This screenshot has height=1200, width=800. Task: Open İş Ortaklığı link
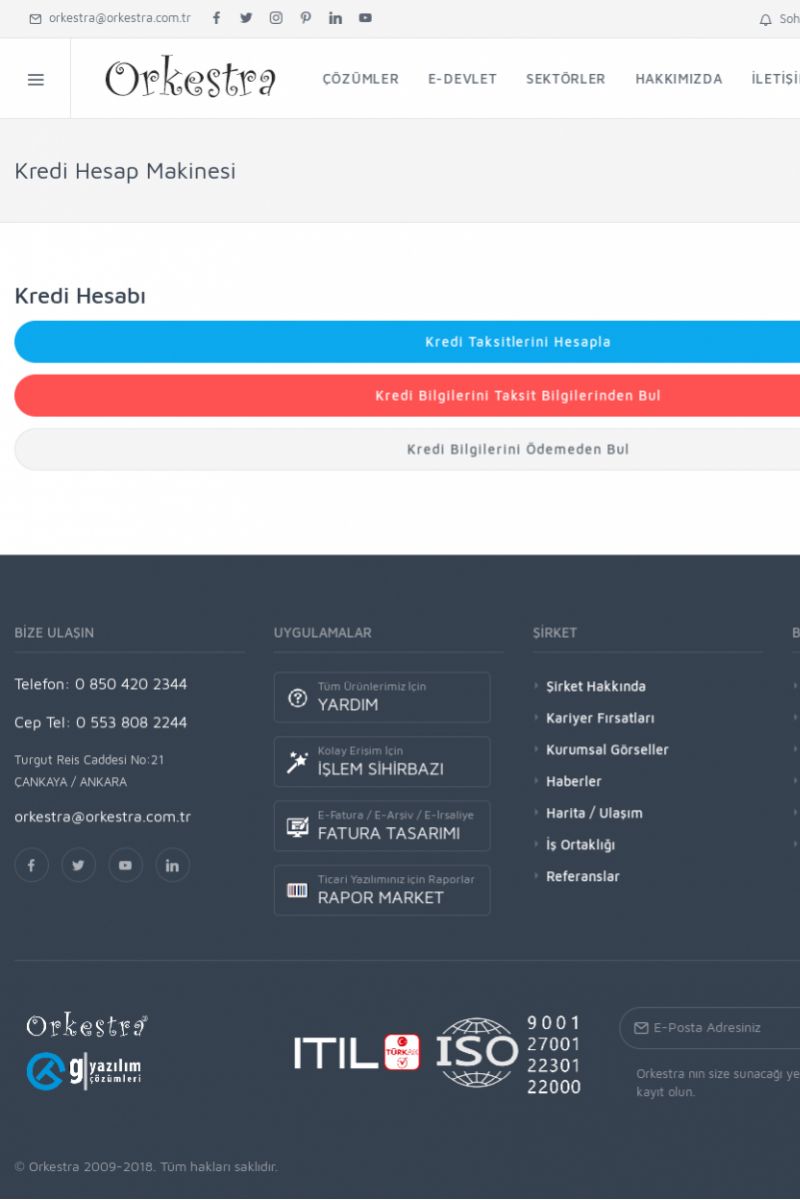pyautogui.click(x=580, y=845)
